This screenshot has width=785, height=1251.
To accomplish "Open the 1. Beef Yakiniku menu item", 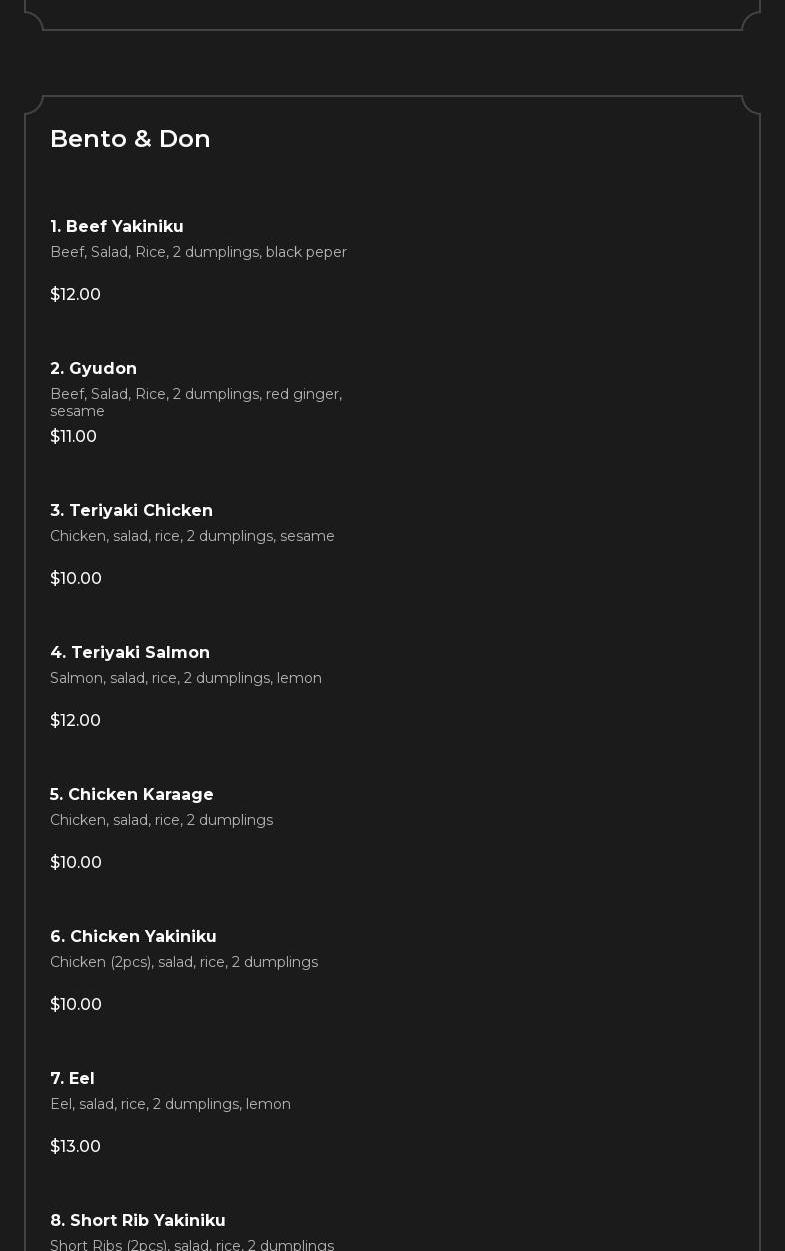I will (117, 227).
